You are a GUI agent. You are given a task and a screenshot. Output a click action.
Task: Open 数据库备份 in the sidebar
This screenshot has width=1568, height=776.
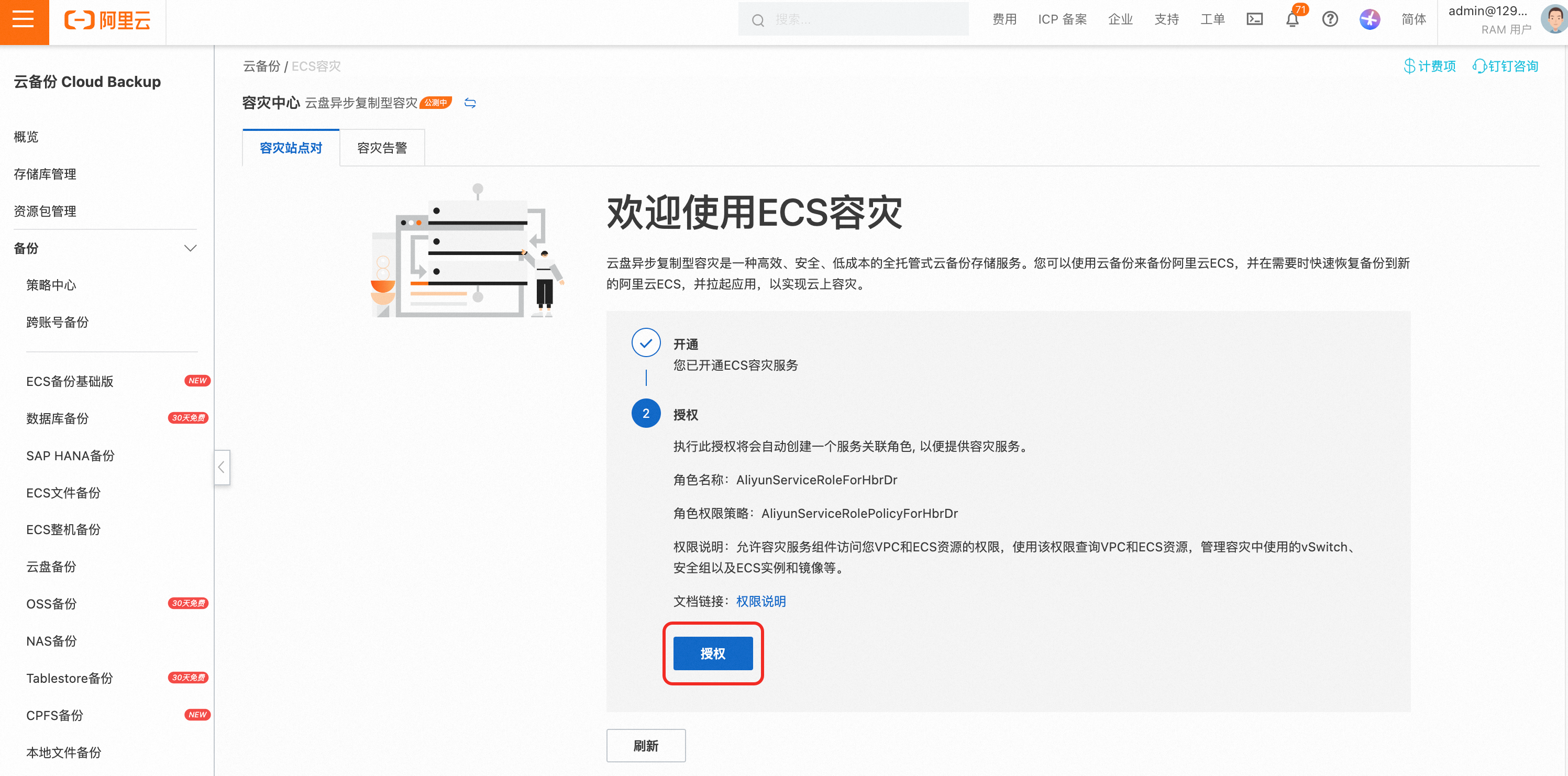click(x=57, y=418)
